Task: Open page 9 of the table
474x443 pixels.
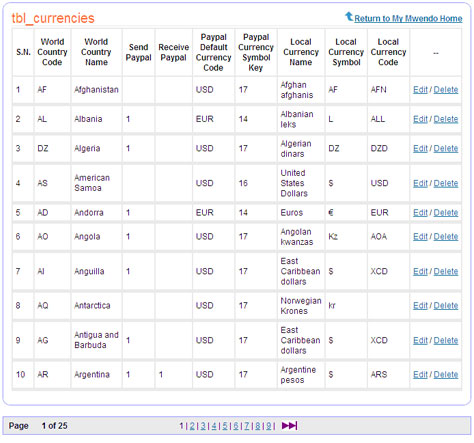Action: pyautogui.click(x=269, y=426)
